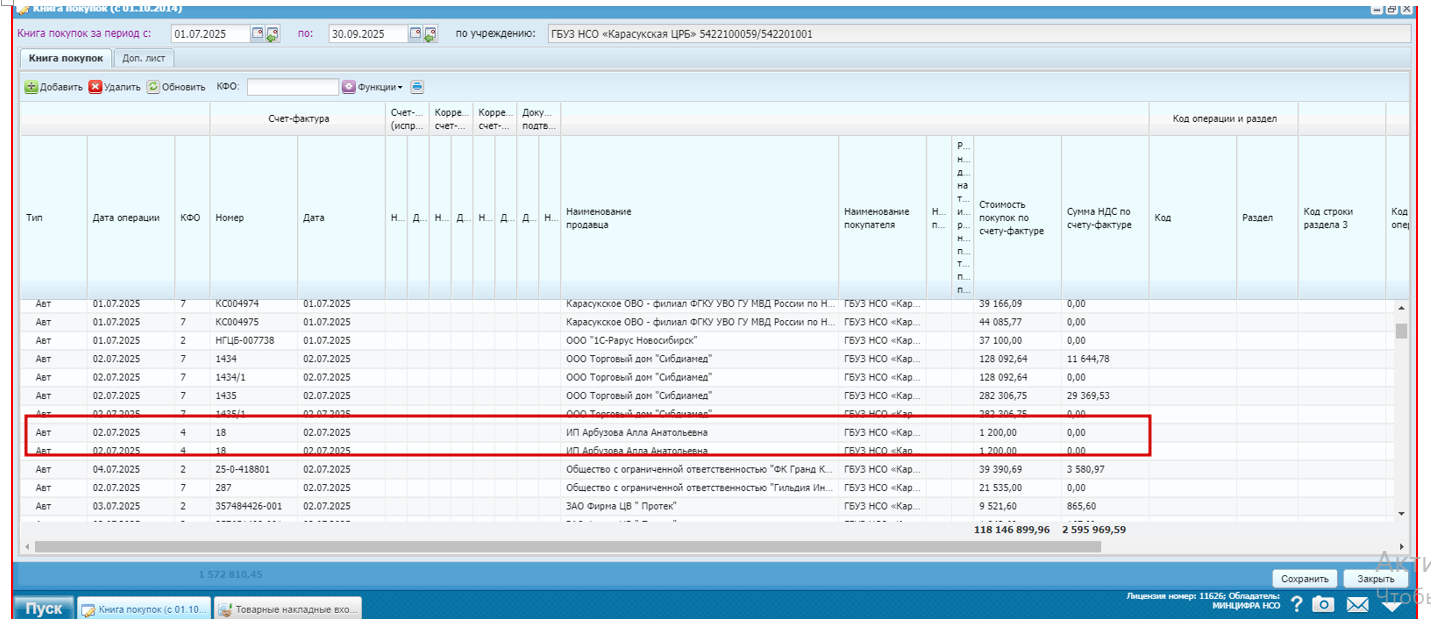Select the invoice number cell НГЦБ-007738
The image size is (1431, 619).
pyautogui.click(x=254, y=340)
